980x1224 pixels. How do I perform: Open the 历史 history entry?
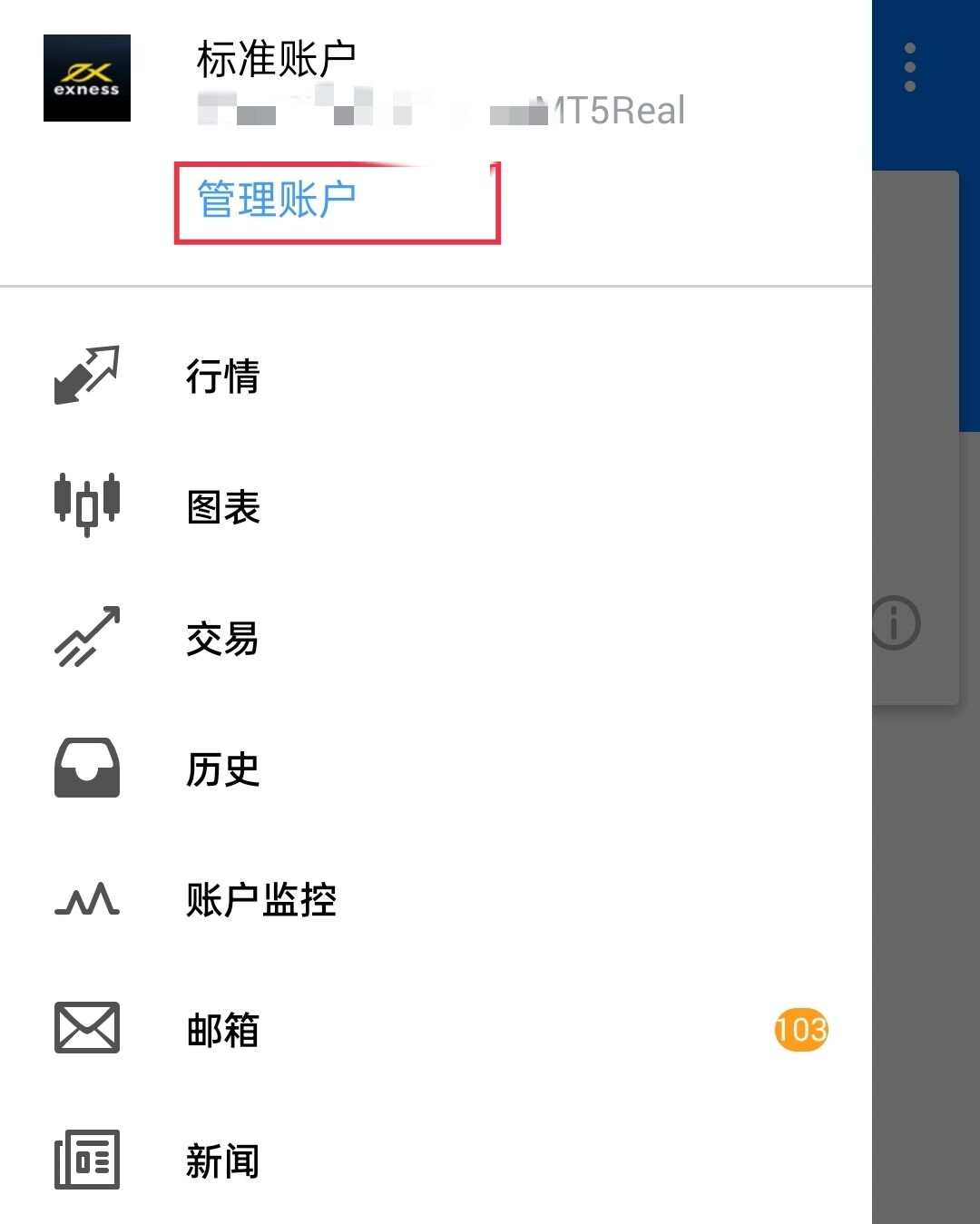click(436, 769)
